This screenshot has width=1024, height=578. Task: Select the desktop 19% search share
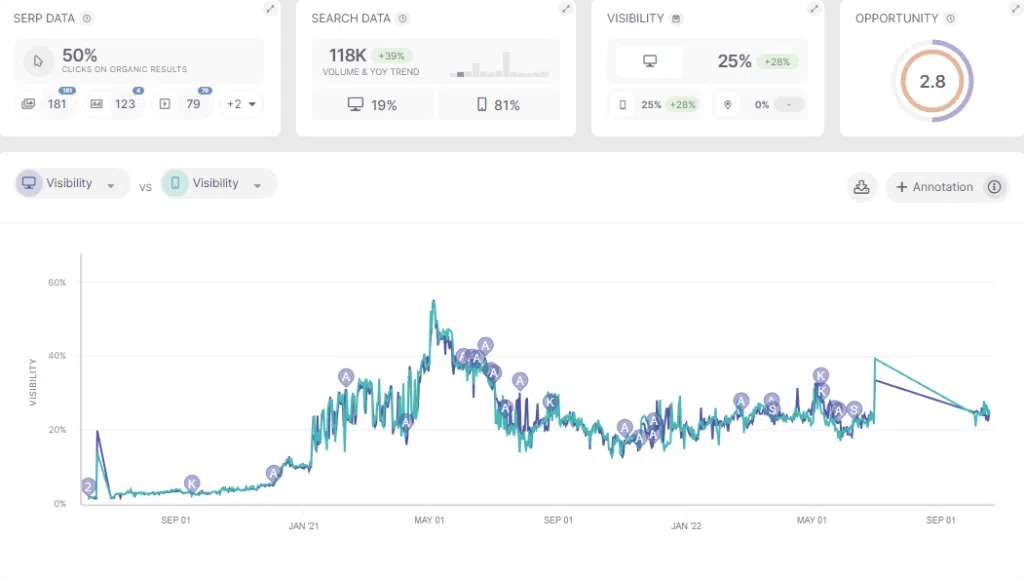[x=372, y=104]
